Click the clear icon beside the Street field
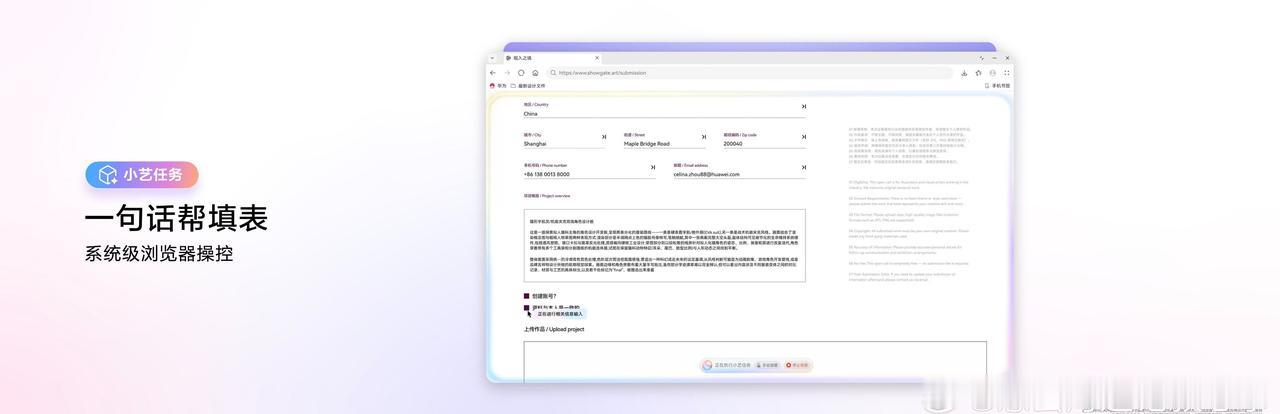The height and width of the screenshot is (414, 1280). pyautogui.click(x=704, y=136)
